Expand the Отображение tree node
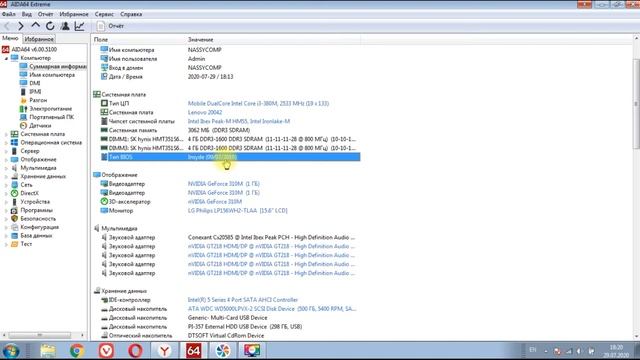 6,160
